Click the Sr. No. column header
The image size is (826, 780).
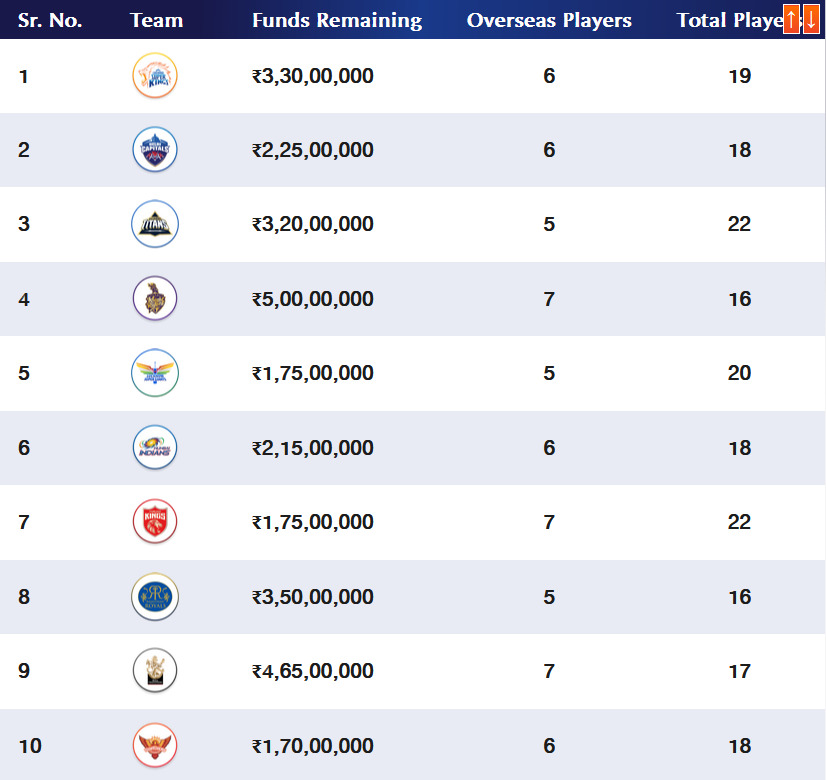51,19
